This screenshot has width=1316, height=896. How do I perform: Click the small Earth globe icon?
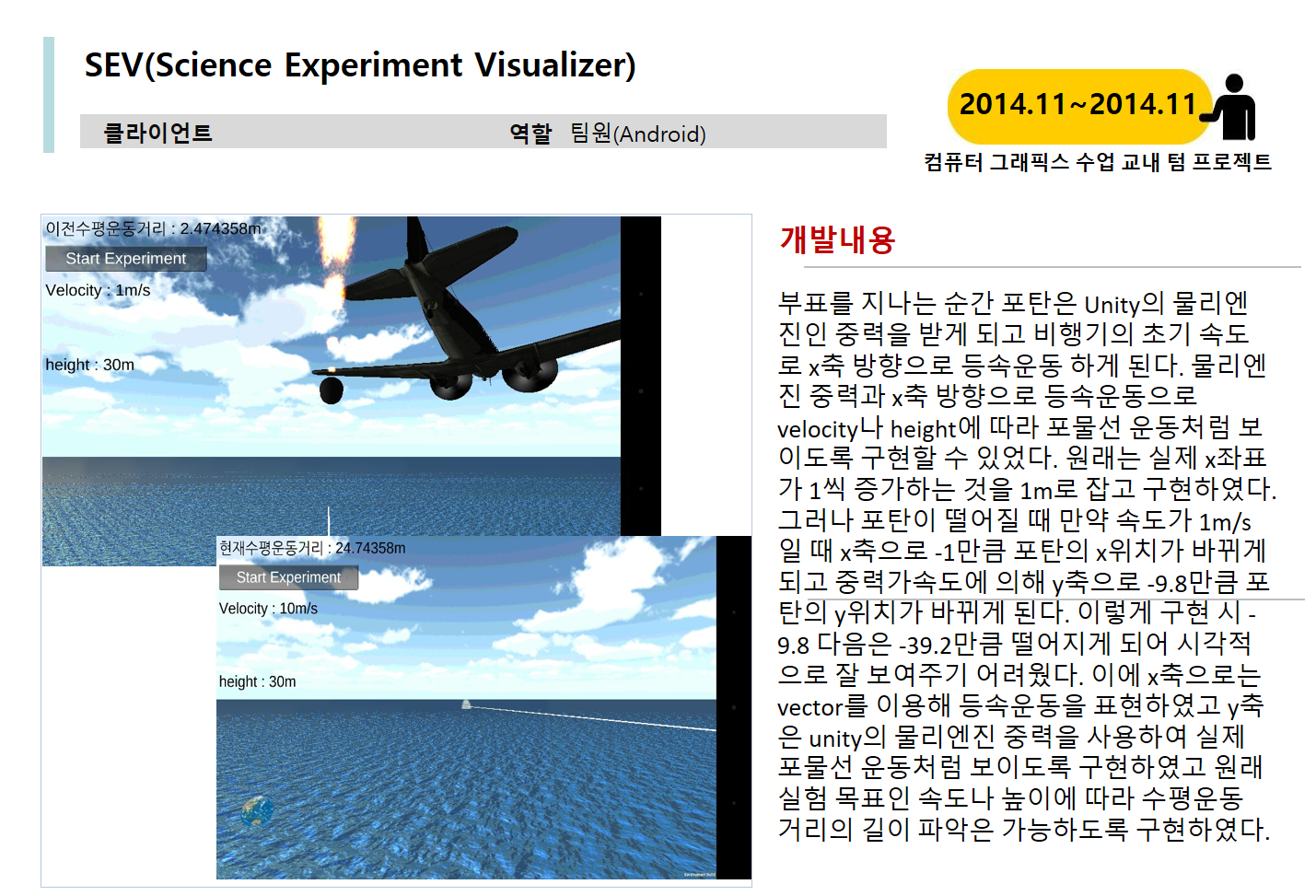point(257,811)
